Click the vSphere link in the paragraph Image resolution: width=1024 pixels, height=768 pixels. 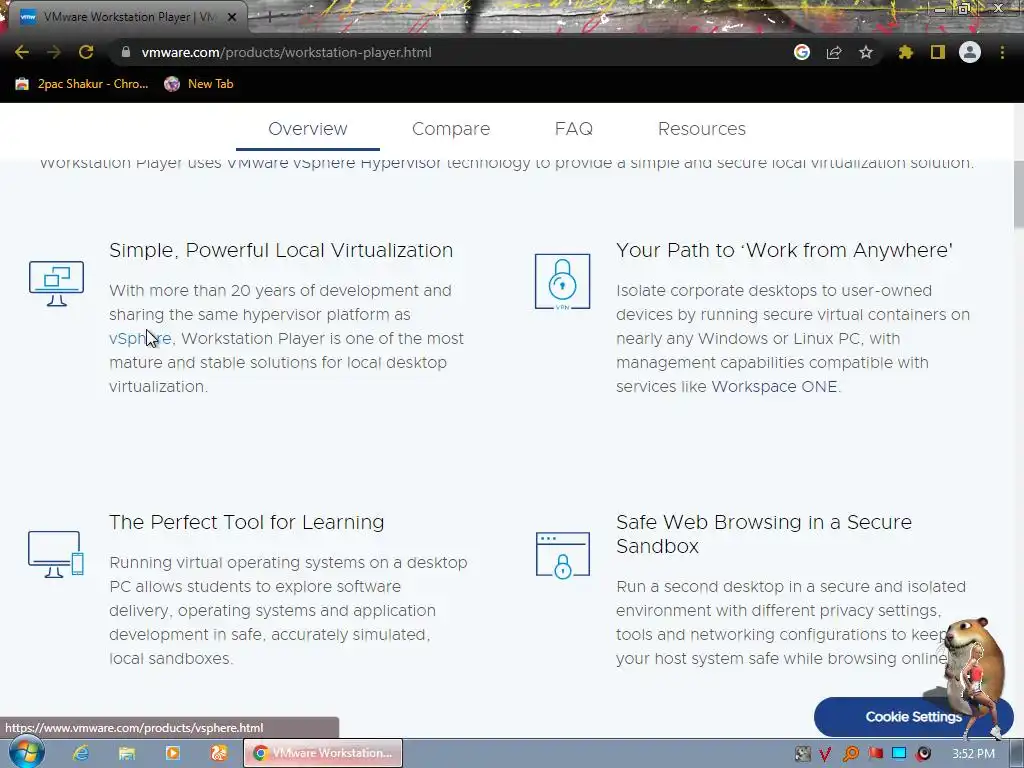point(140,338)
